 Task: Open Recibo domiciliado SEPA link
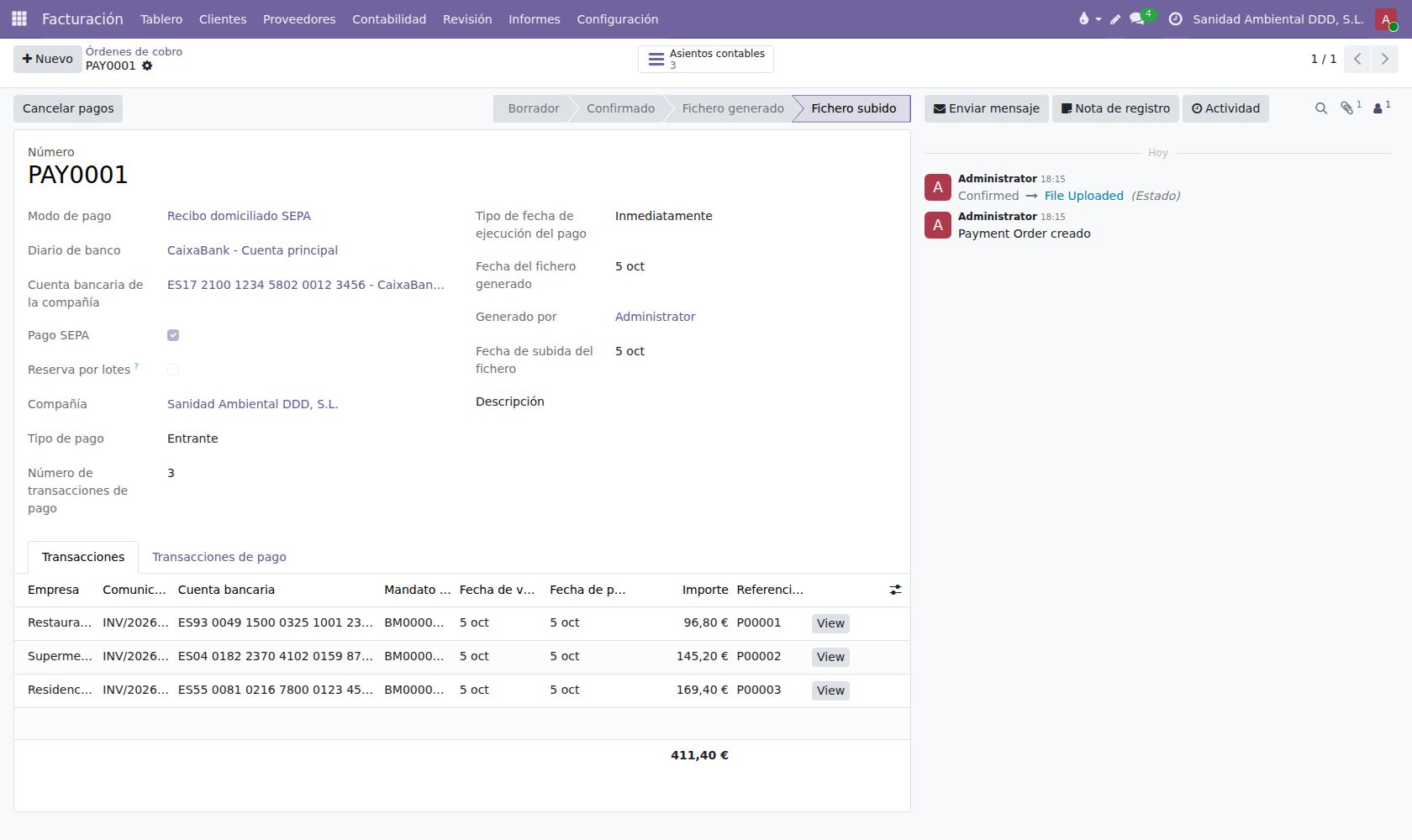[x=239, y=216]
